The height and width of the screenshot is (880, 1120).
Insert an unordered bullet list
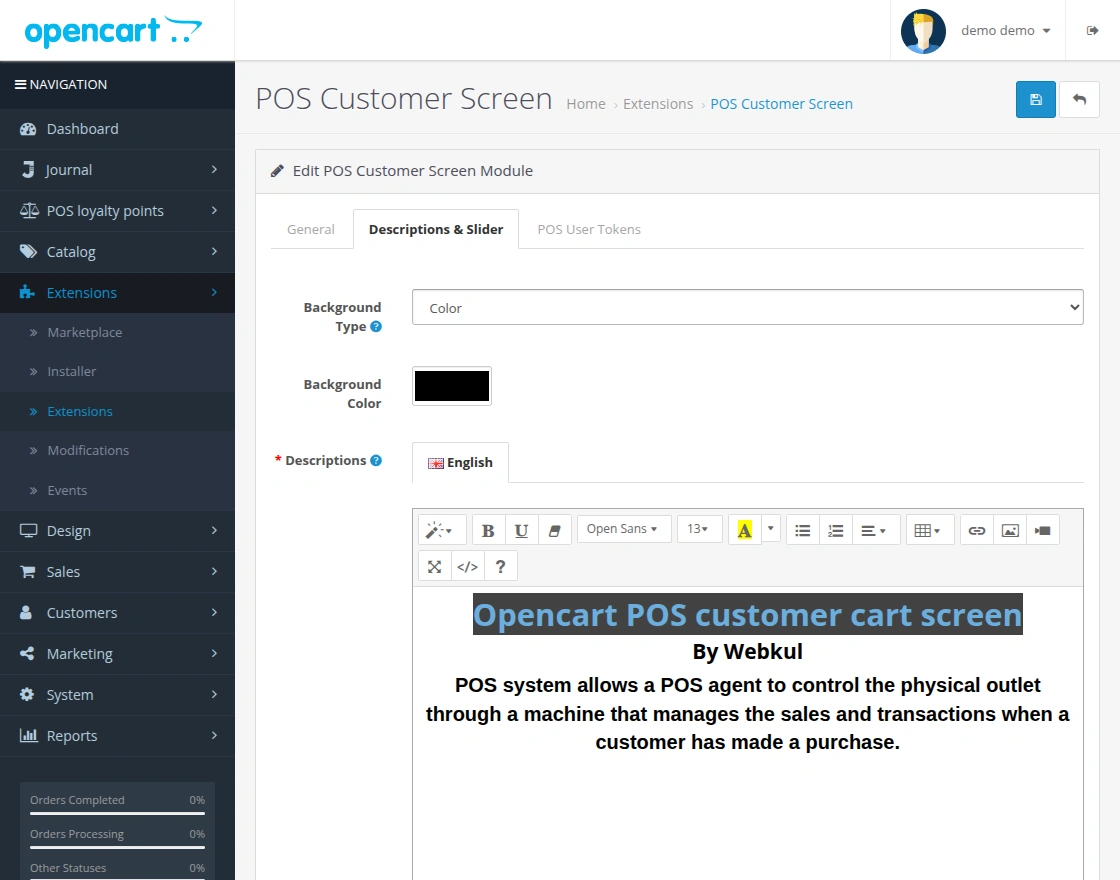[803, 530]
